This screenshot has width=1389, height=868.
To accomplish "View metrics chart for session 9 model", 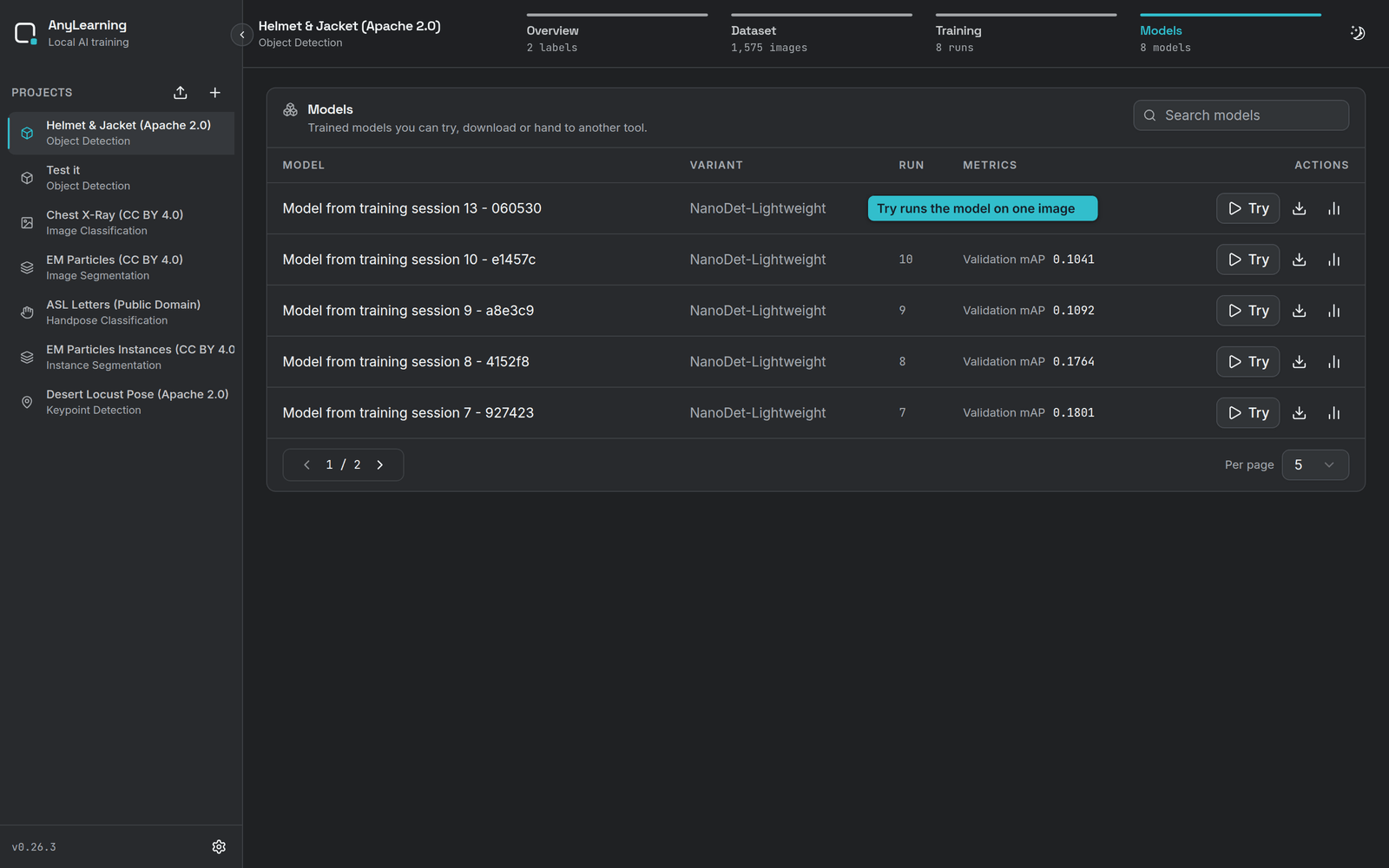I will click(1334, 311).
